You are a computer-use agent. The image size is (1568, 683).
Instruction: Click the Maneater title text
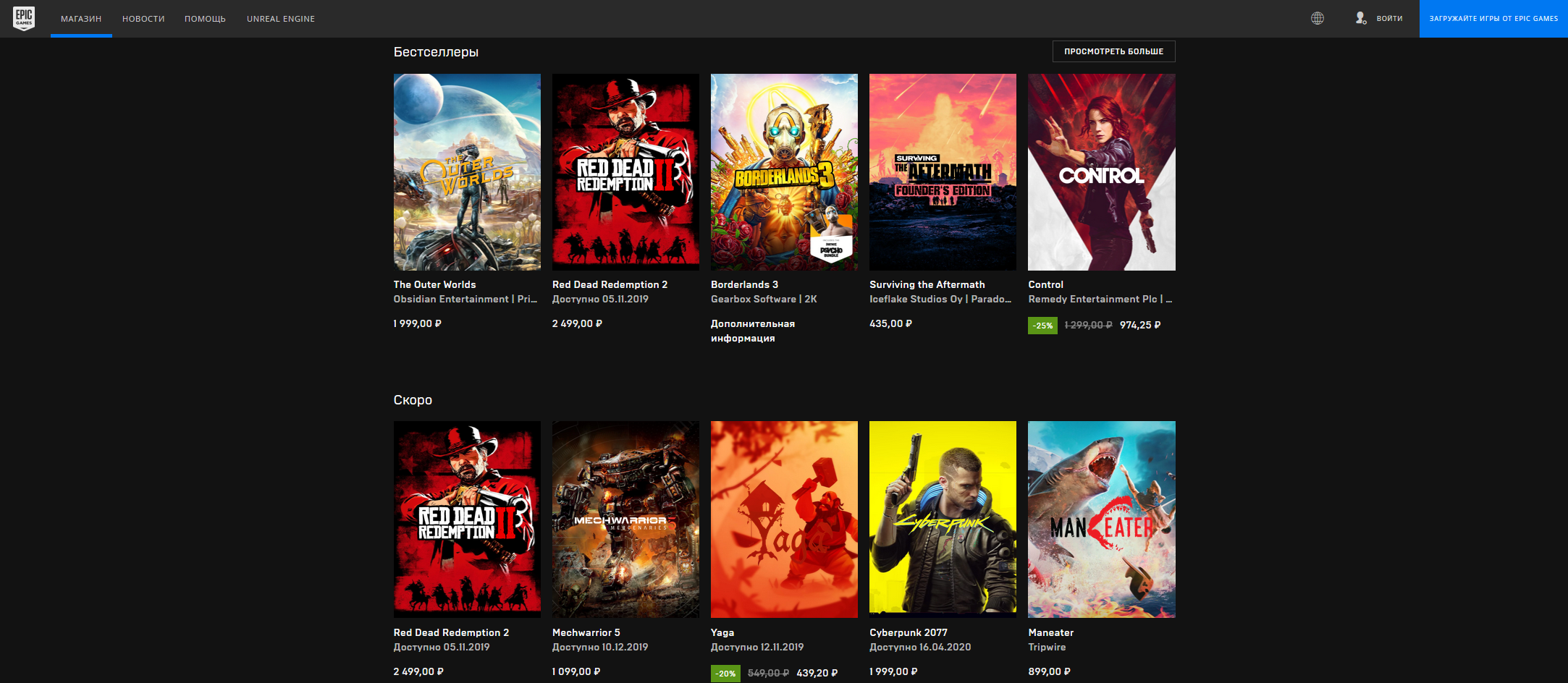1051,632
